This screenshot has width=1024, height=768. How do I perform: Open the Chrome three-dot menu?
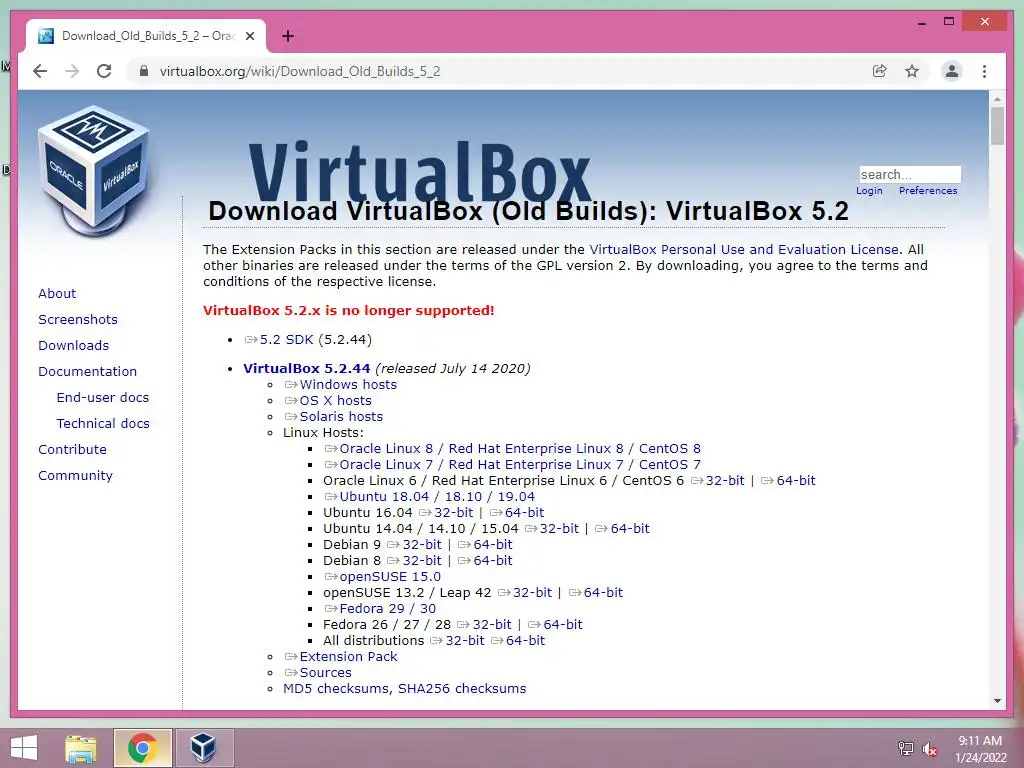click(984, 71)
